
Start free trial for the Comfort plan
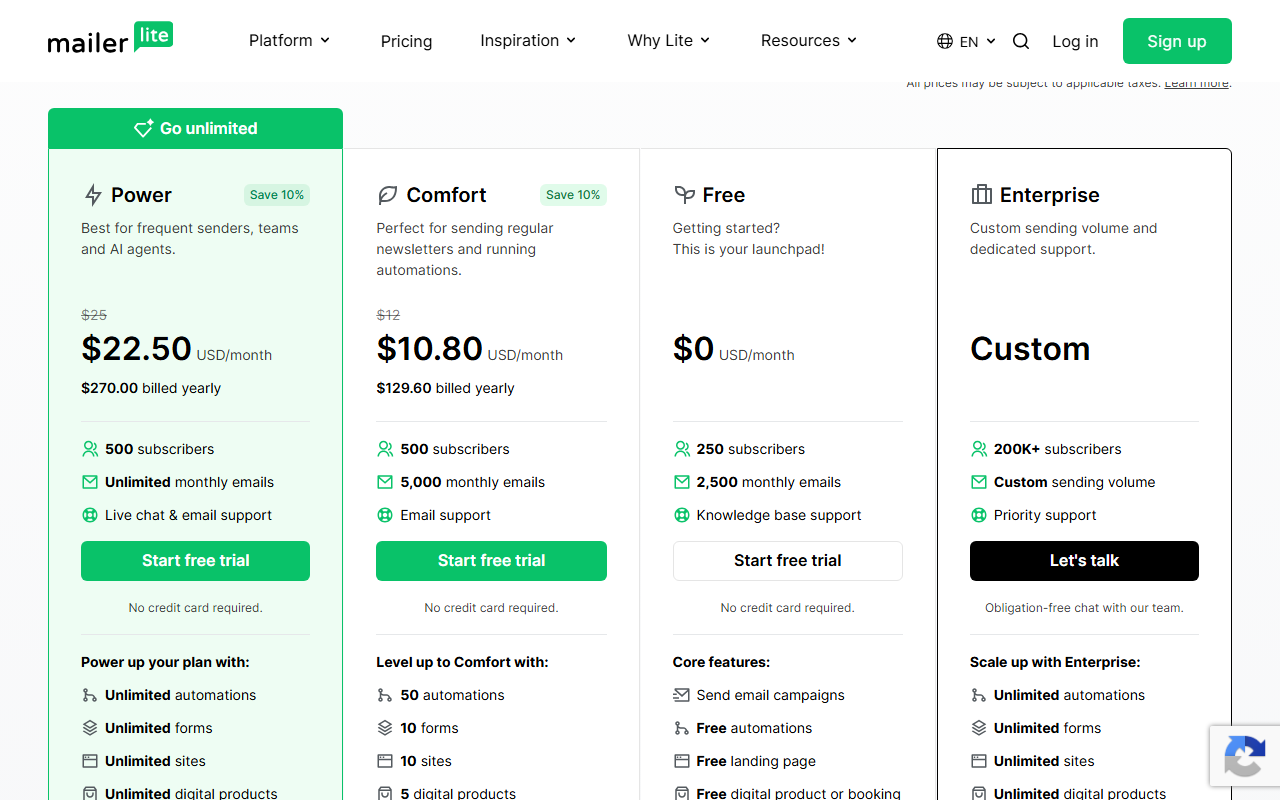491,561
